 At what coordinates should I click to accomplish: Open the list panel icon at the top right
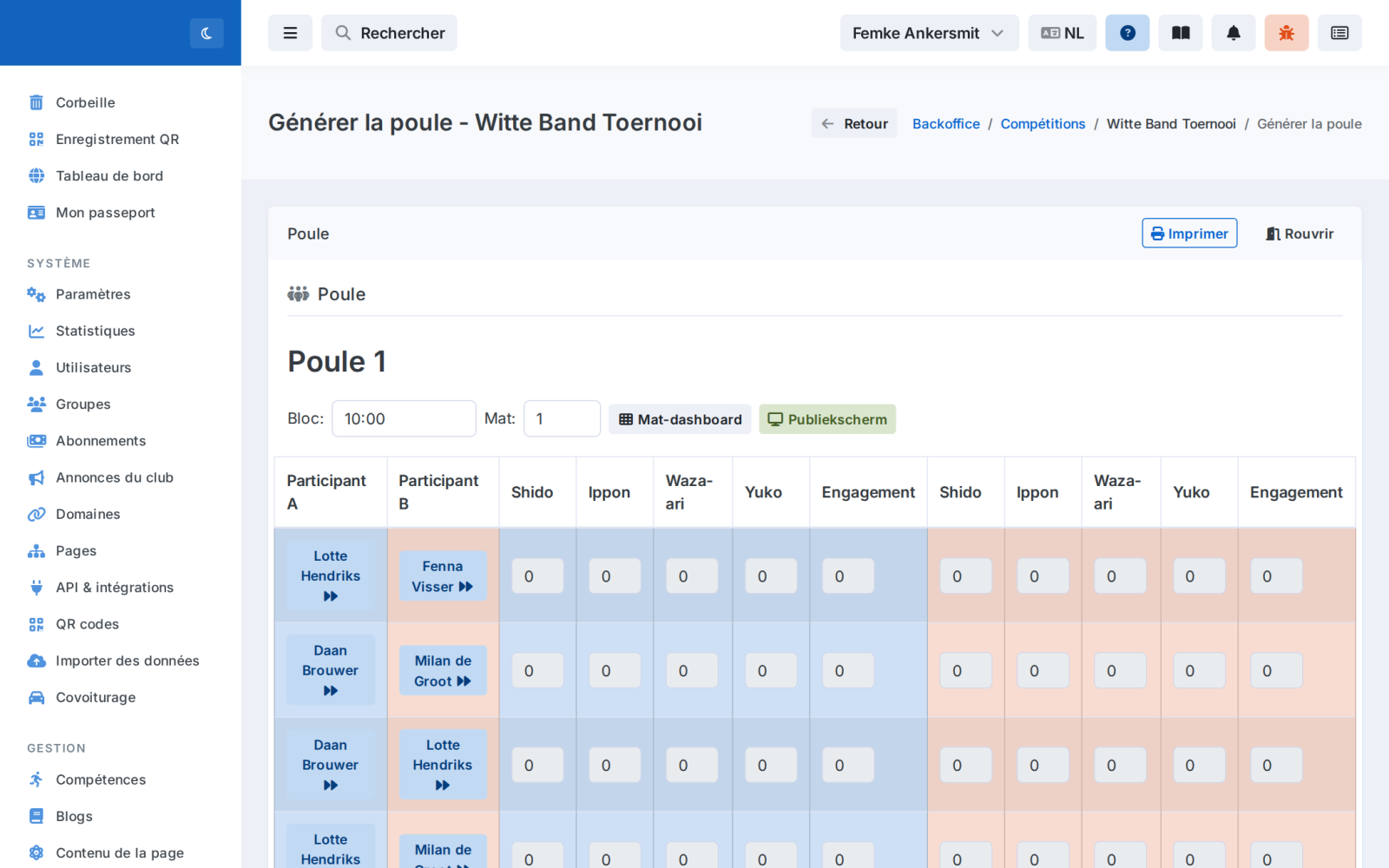(1340, 33)
